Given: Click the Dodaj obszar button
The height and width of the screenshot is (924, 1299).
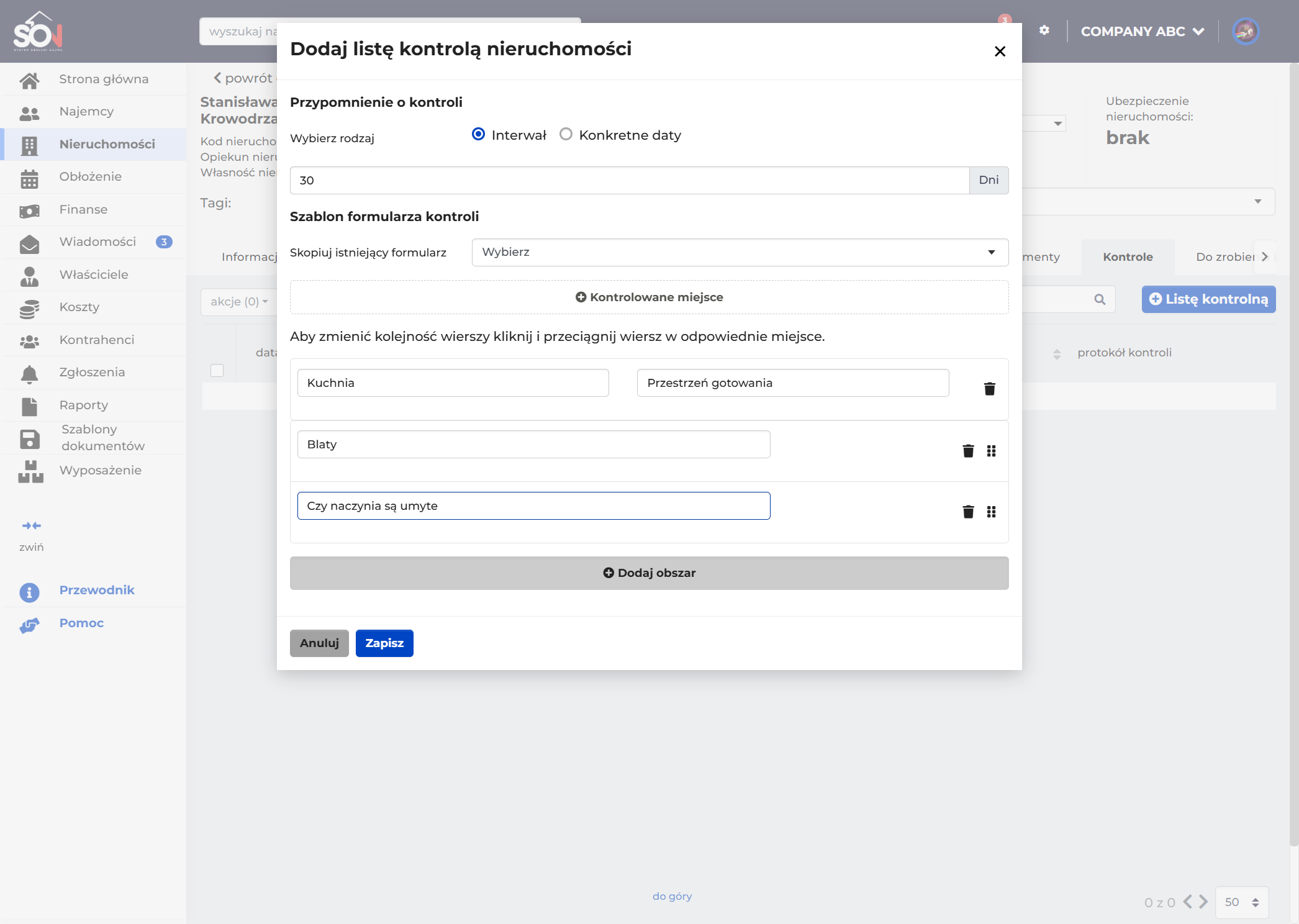Looking at the screenshot, I should [649, 573].
